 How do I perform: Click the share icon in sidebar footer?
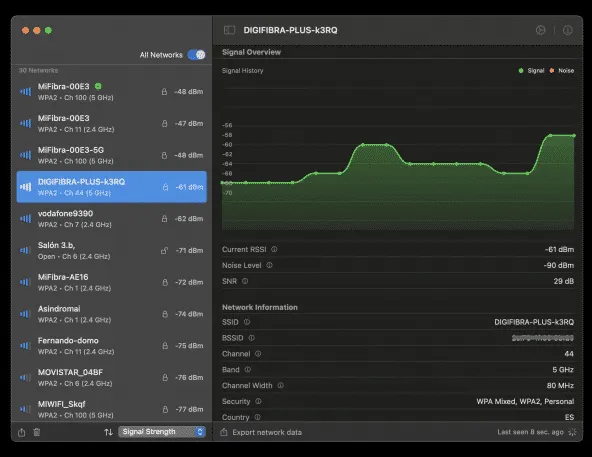[22, 432]
